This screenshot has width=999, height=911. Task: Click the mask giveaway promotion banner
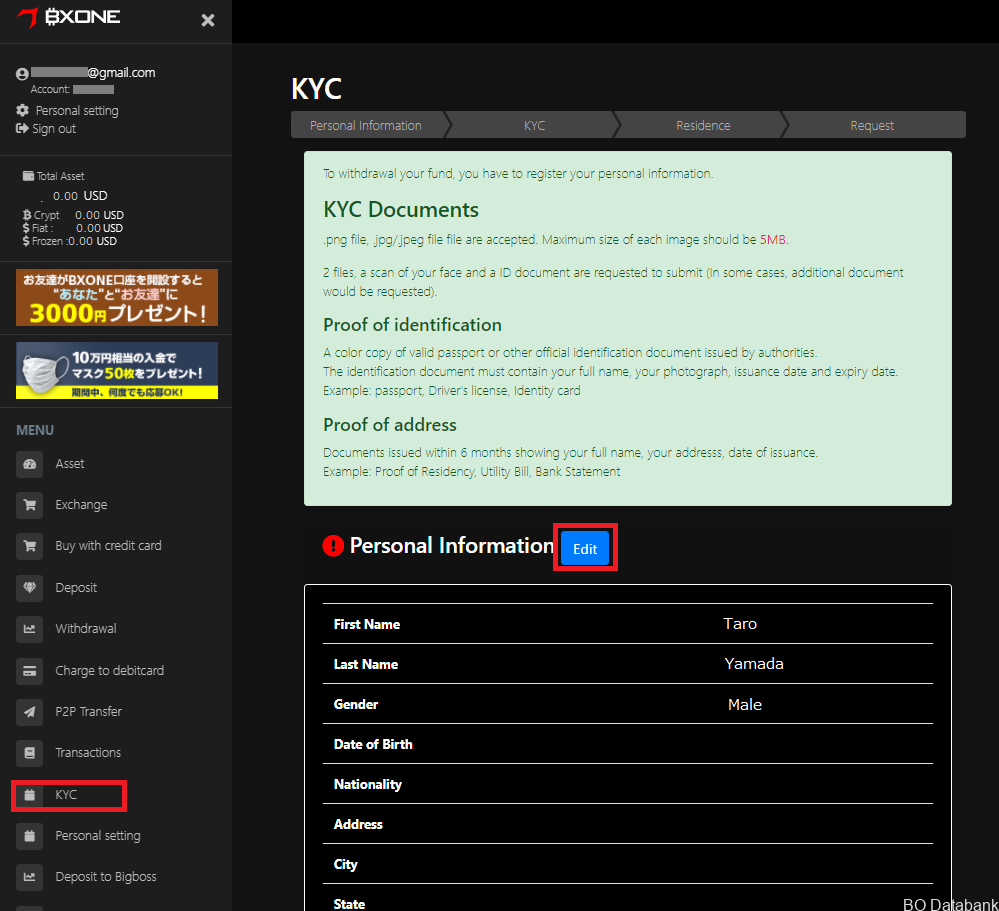coord(116,370)
